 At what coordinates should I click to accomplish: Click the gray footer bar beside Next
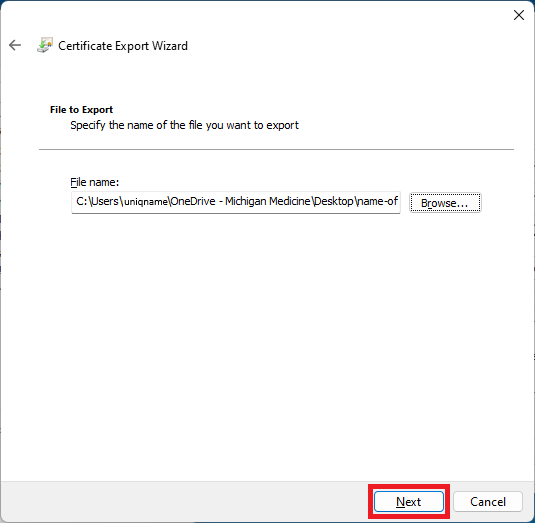(x=184, y=502)
